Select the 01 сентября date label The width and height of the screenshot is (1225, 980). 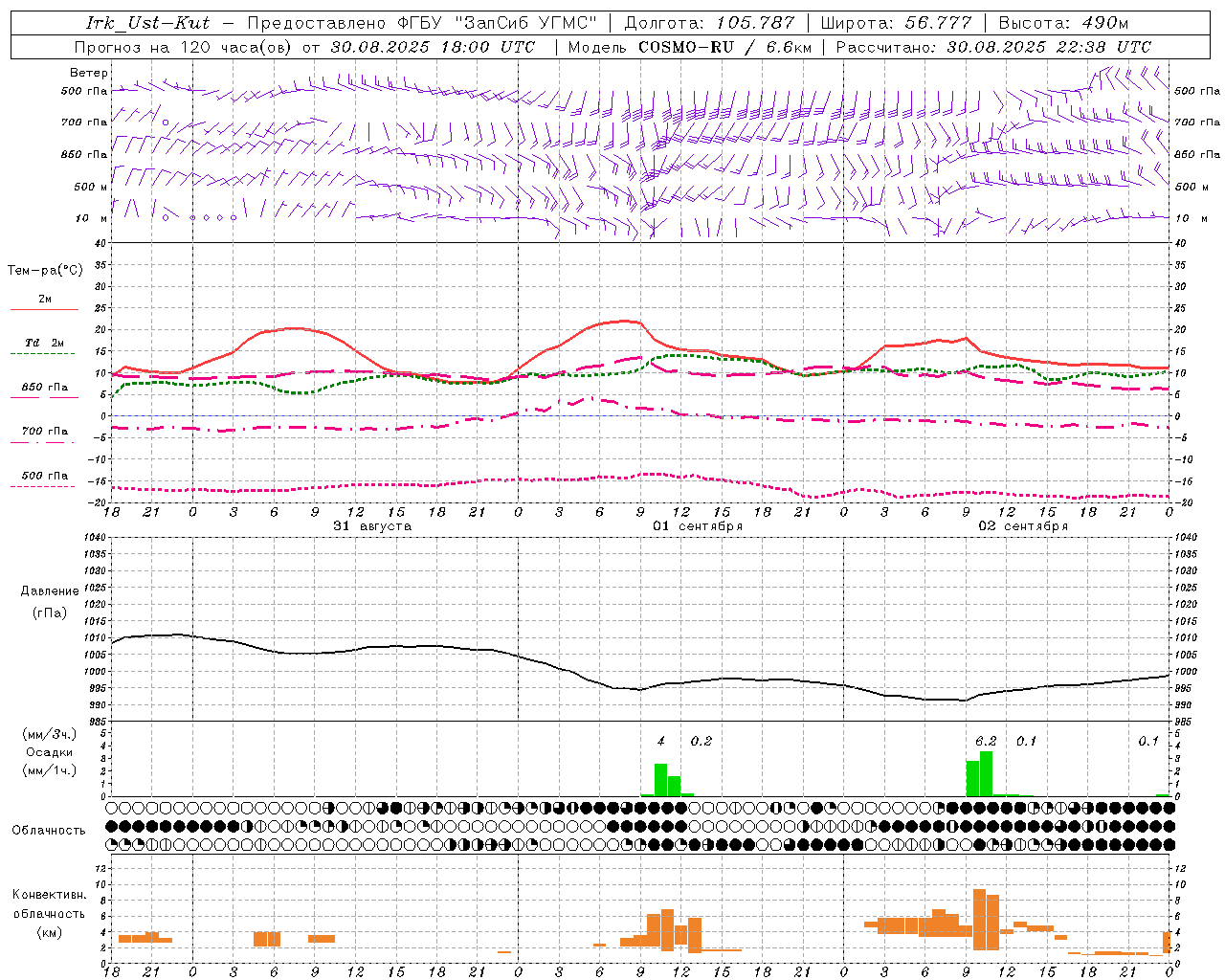(x=698, y=526)
